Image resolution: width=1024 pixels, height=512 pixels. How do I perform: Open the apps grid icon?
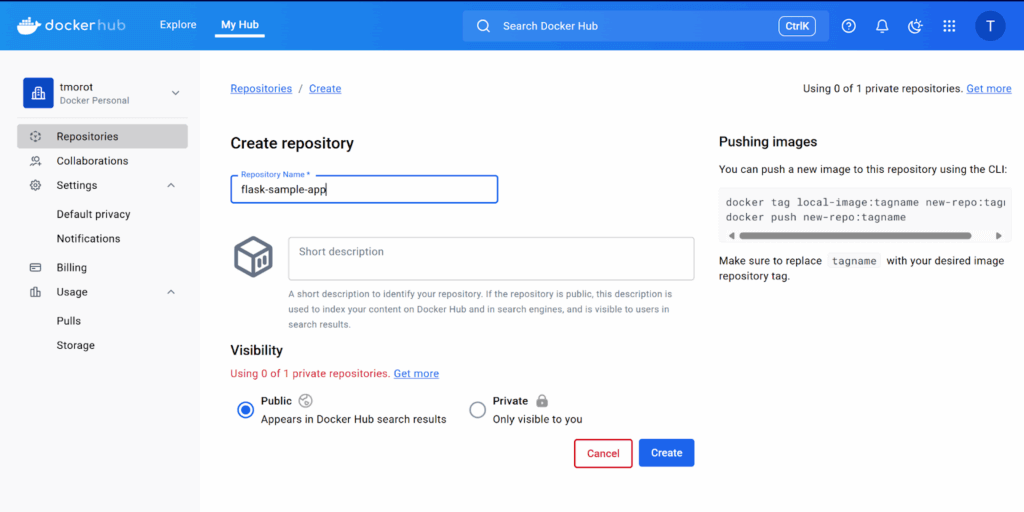pyautogui.click(x=949, y=26)
